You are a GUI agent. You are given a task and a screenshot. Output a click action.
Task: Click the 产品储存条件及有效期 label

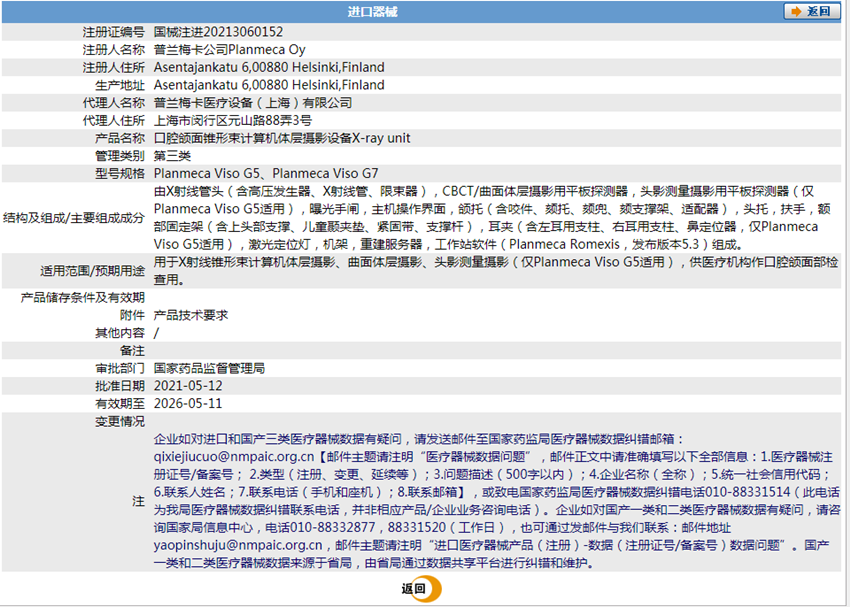(x=82, y=298)
